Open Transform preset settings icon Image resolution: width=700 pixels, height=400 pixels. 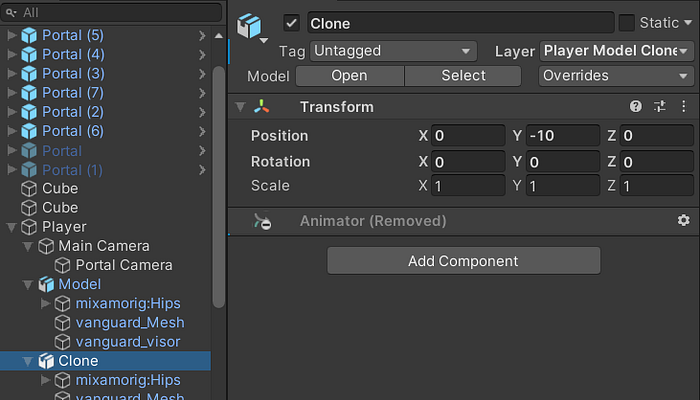tap(660, 107)
